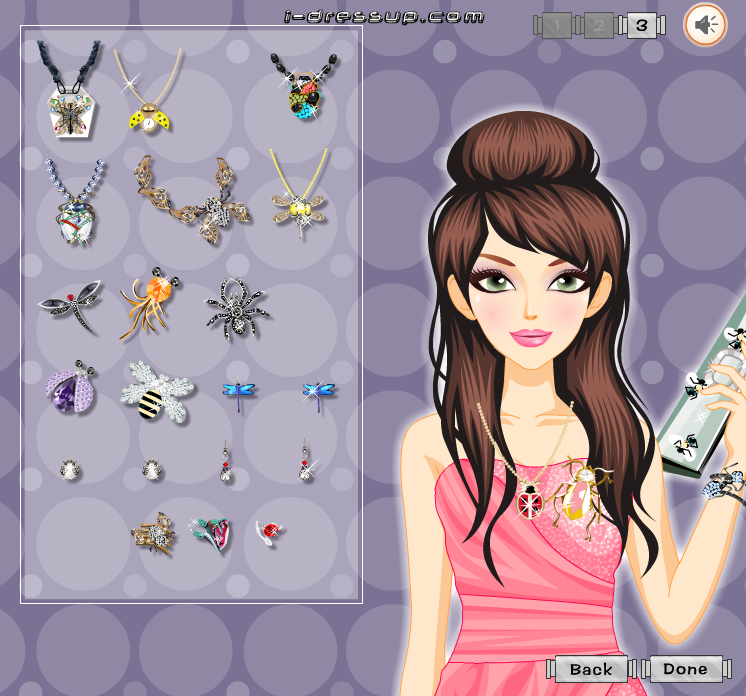746x696 pixels.
Task: Go to step 2 tab
Action: click(599, 25)
